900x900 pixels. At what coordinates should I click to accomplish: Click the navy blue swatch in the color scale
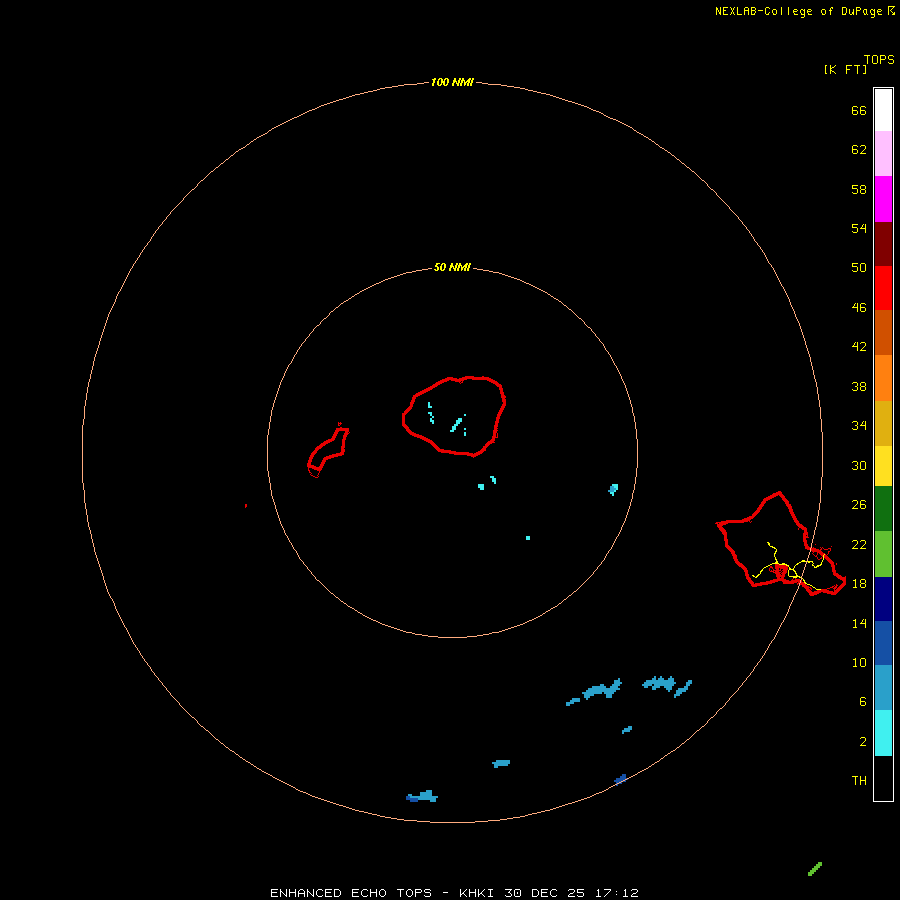[883, 599]
